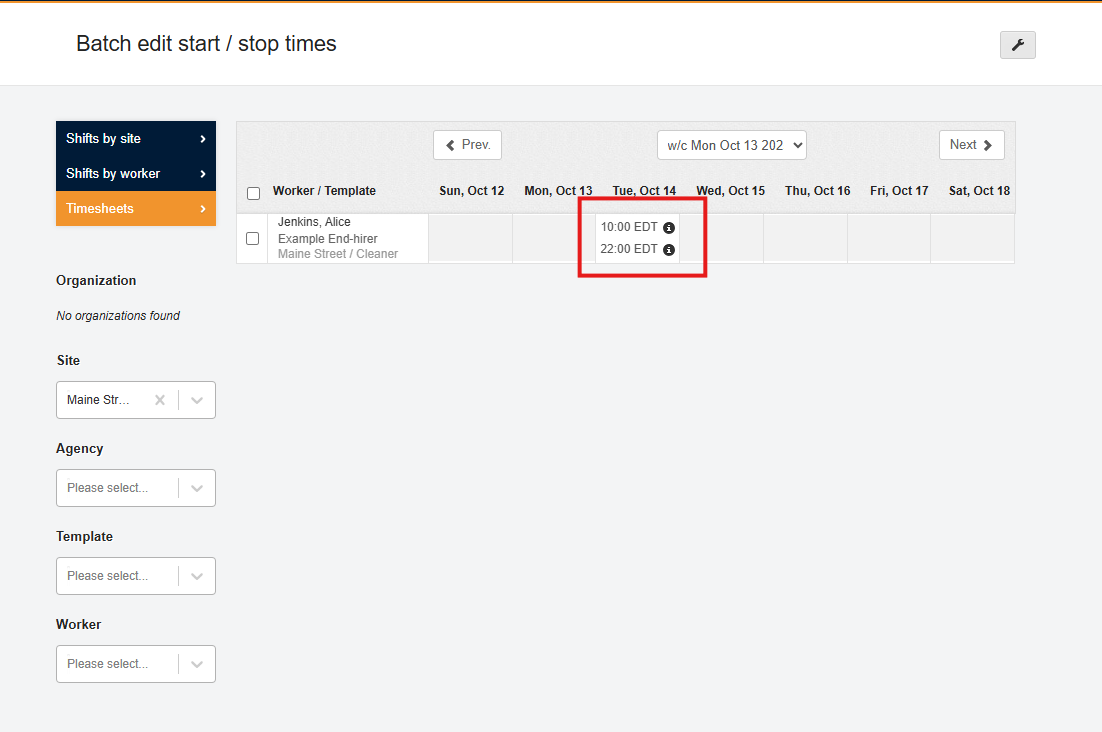Click the 22:00 EDT stop time
The image size is (1102, 732).
click(x=629, y=250)
